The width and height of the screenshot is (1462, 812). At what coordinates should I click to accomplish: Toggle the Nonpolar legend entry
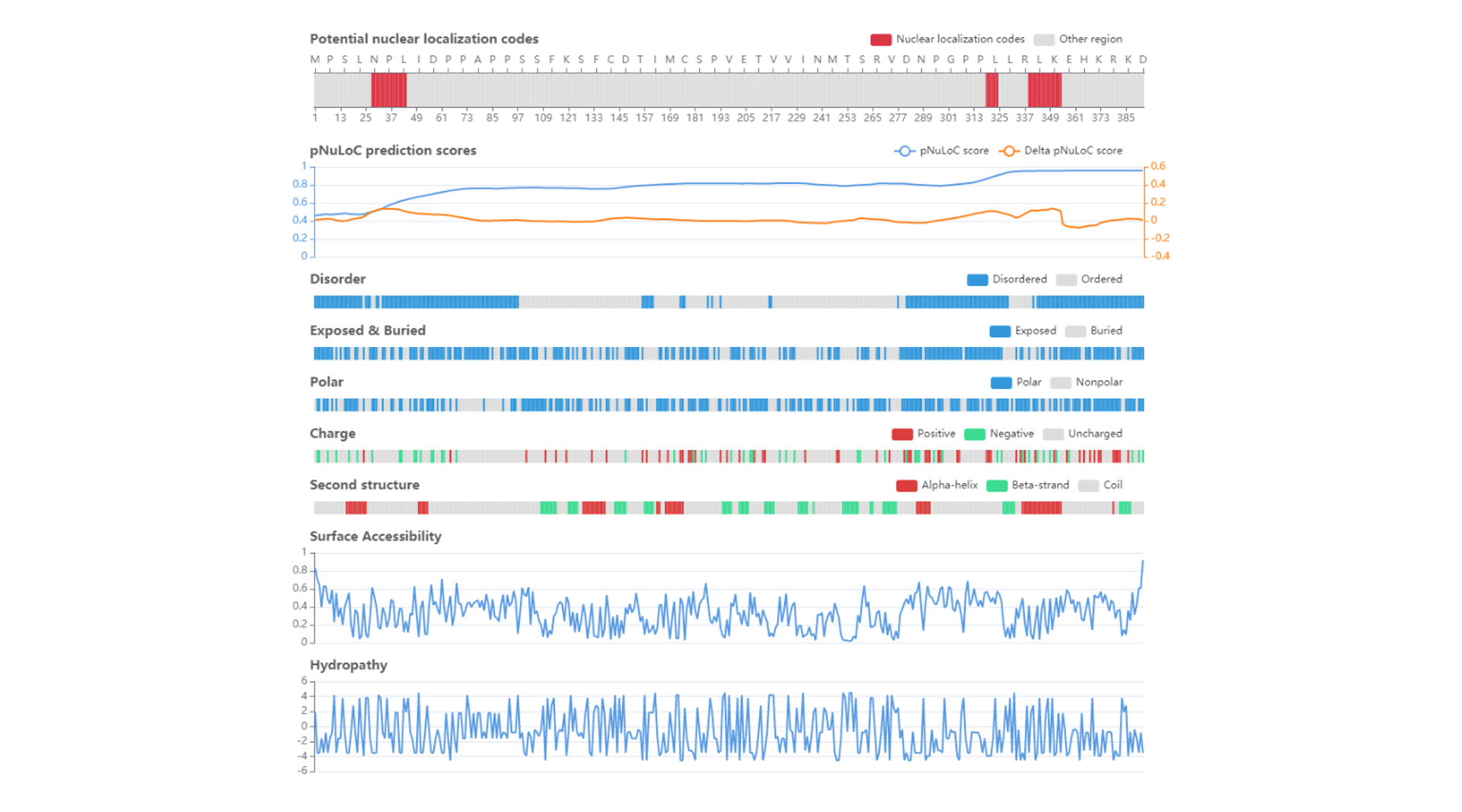(1086, 382)
